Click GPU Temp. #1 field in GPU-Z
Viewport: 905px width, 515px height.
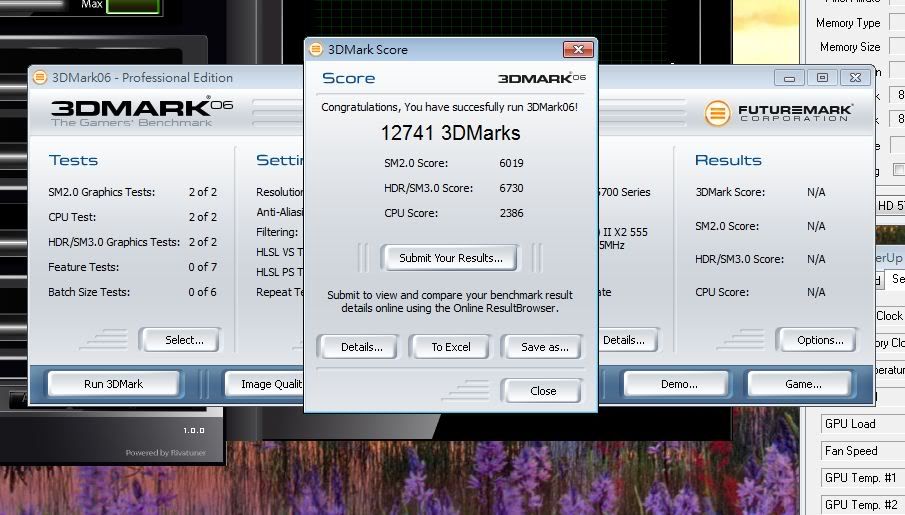(x=863, y=478)
